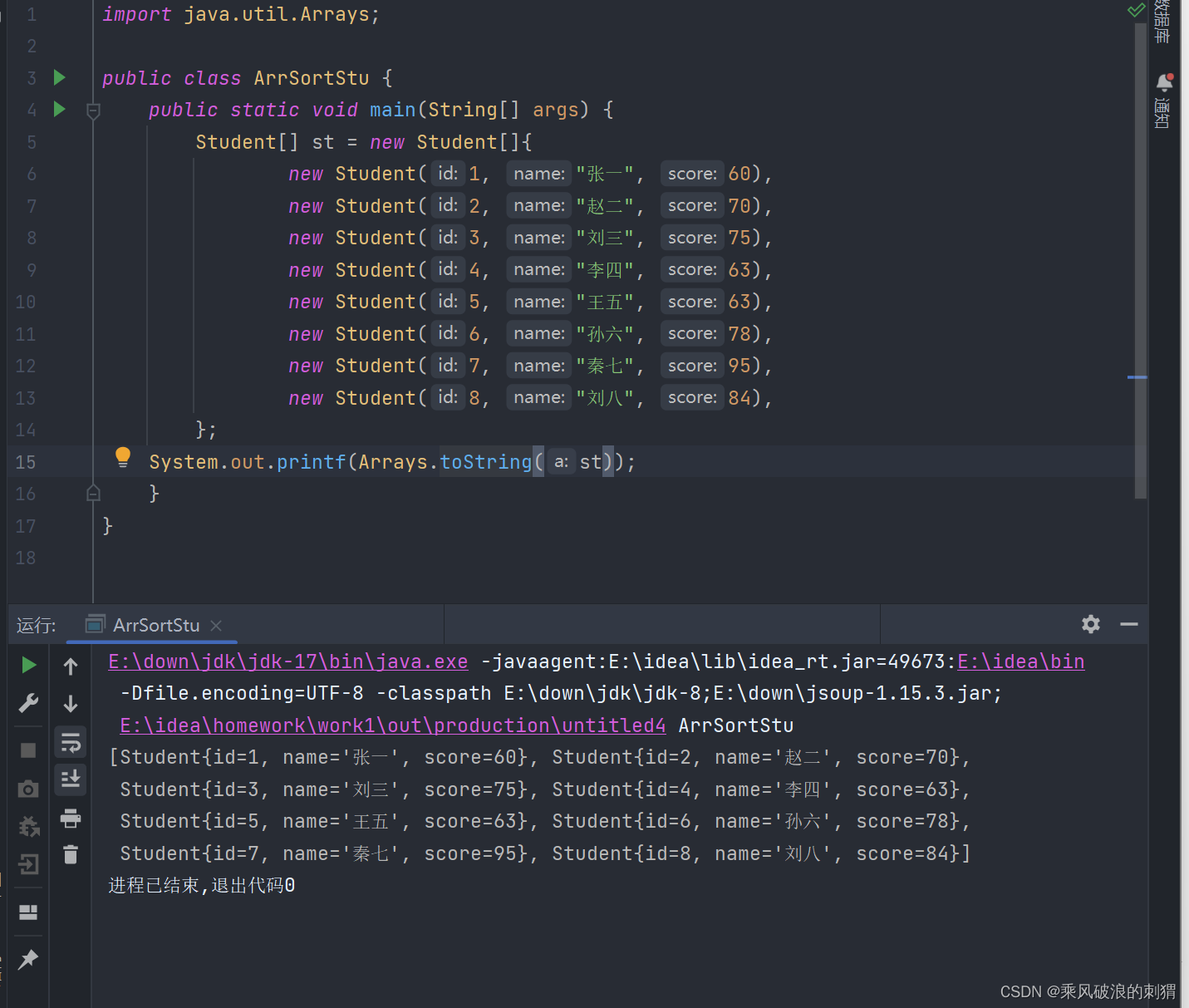Rerun ArrSortStu with the green play icon
Screen dimensions: 1189x1008
(x=29, y=665)
